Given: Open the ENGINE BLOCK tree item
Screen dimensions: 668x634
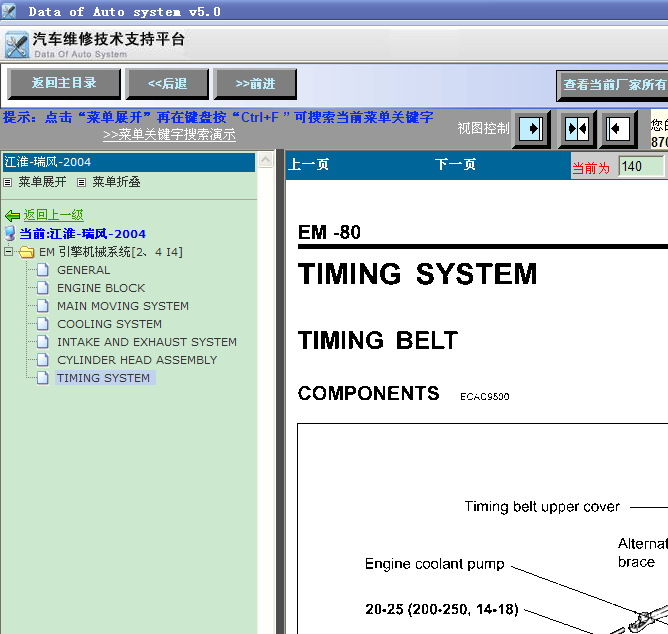Looking at the screenshot, I should point(101,288).
